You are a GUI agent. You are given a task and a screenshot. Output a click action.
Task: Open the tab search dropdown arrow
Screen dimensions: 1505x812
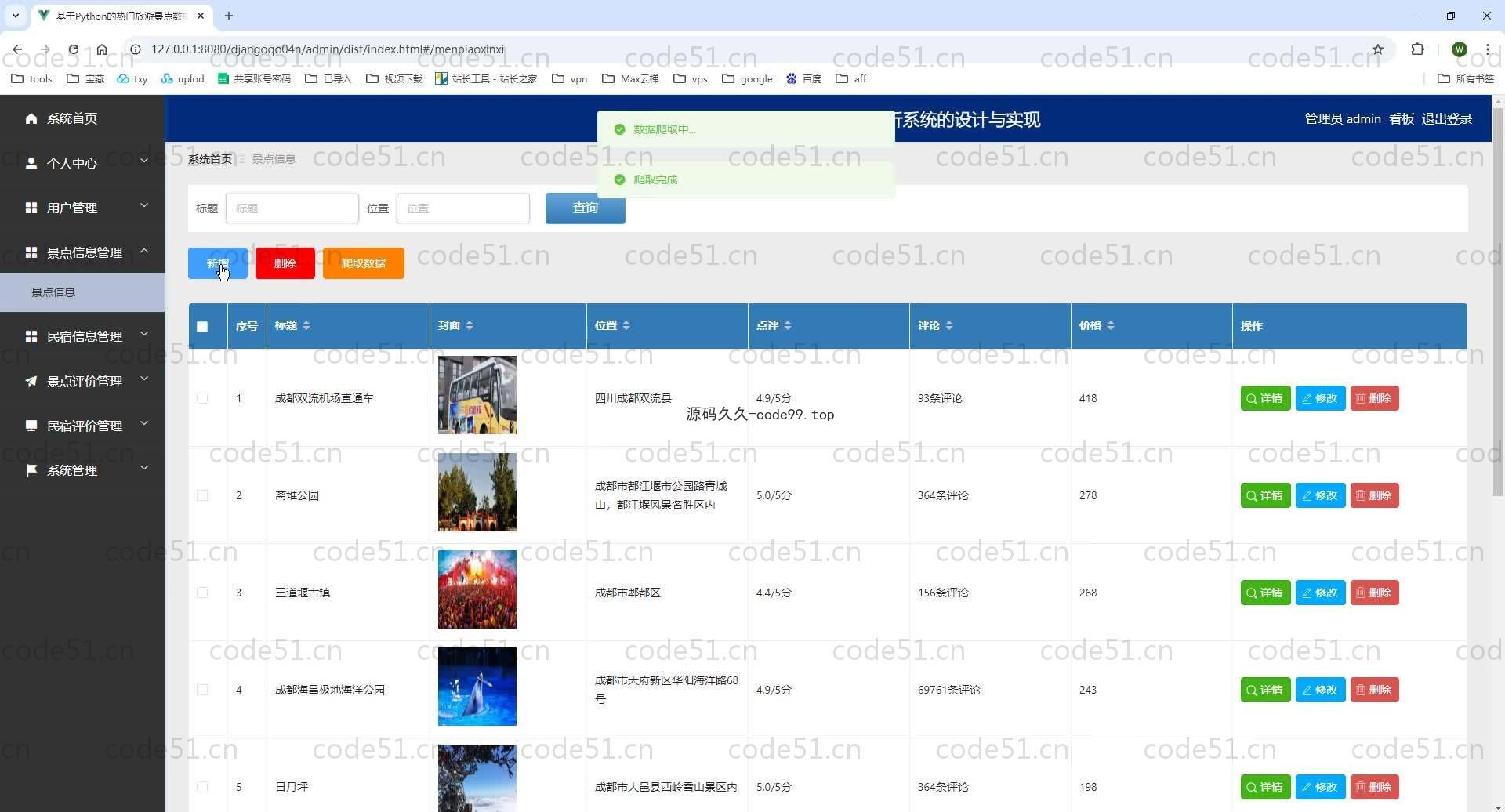coord(15,16)
